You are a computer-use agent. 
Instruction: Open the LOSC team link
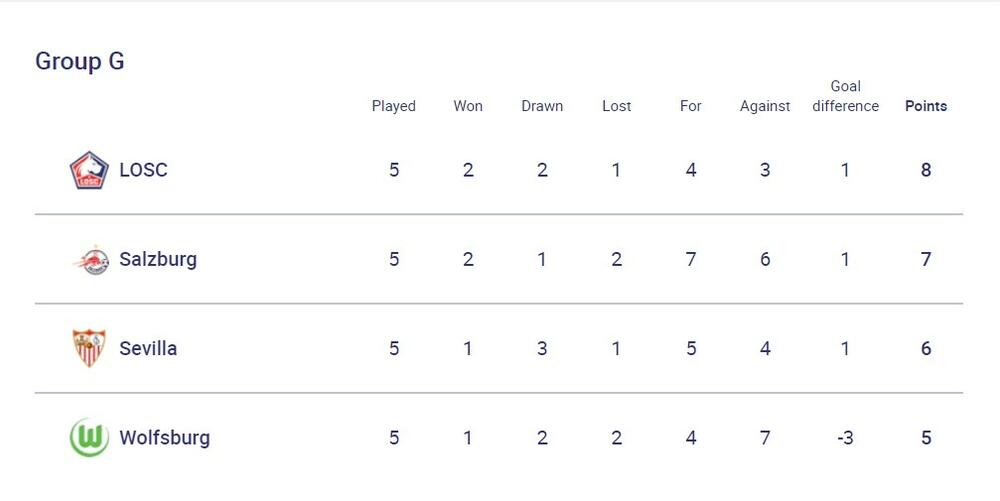143,170
